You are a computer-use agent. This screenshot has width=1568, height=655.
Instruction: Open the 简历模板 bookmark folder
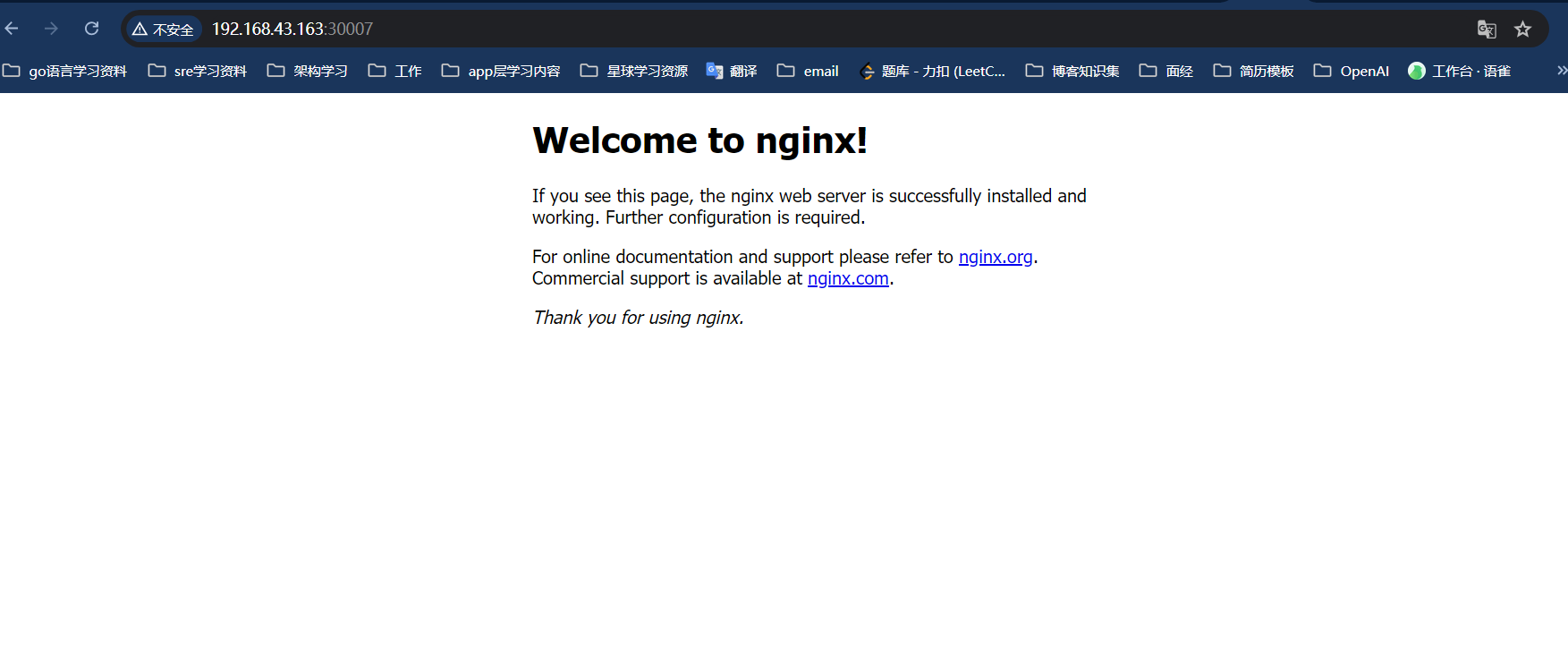pos(1253,71)
